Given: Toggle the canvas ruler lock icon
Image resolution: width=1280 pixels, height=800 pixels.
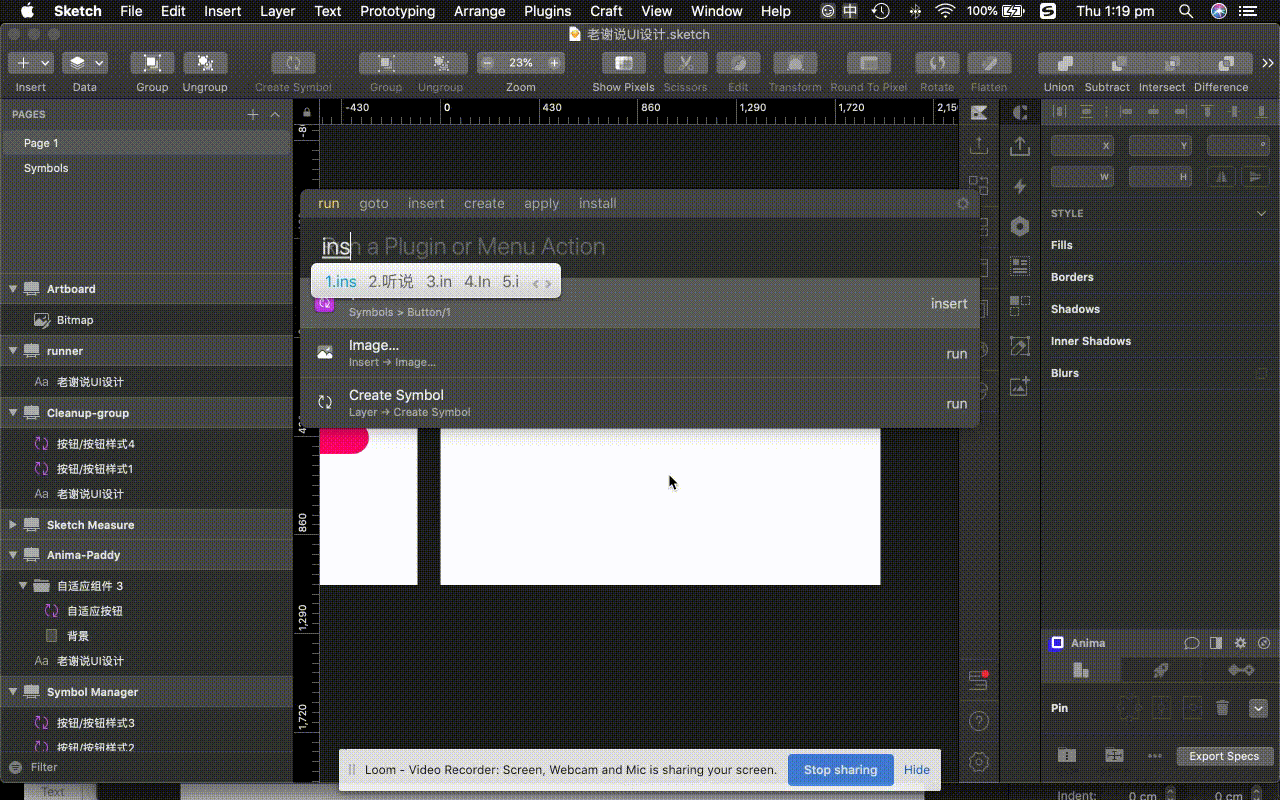Looking at the screenshot, I should click(x=307, y=112).
